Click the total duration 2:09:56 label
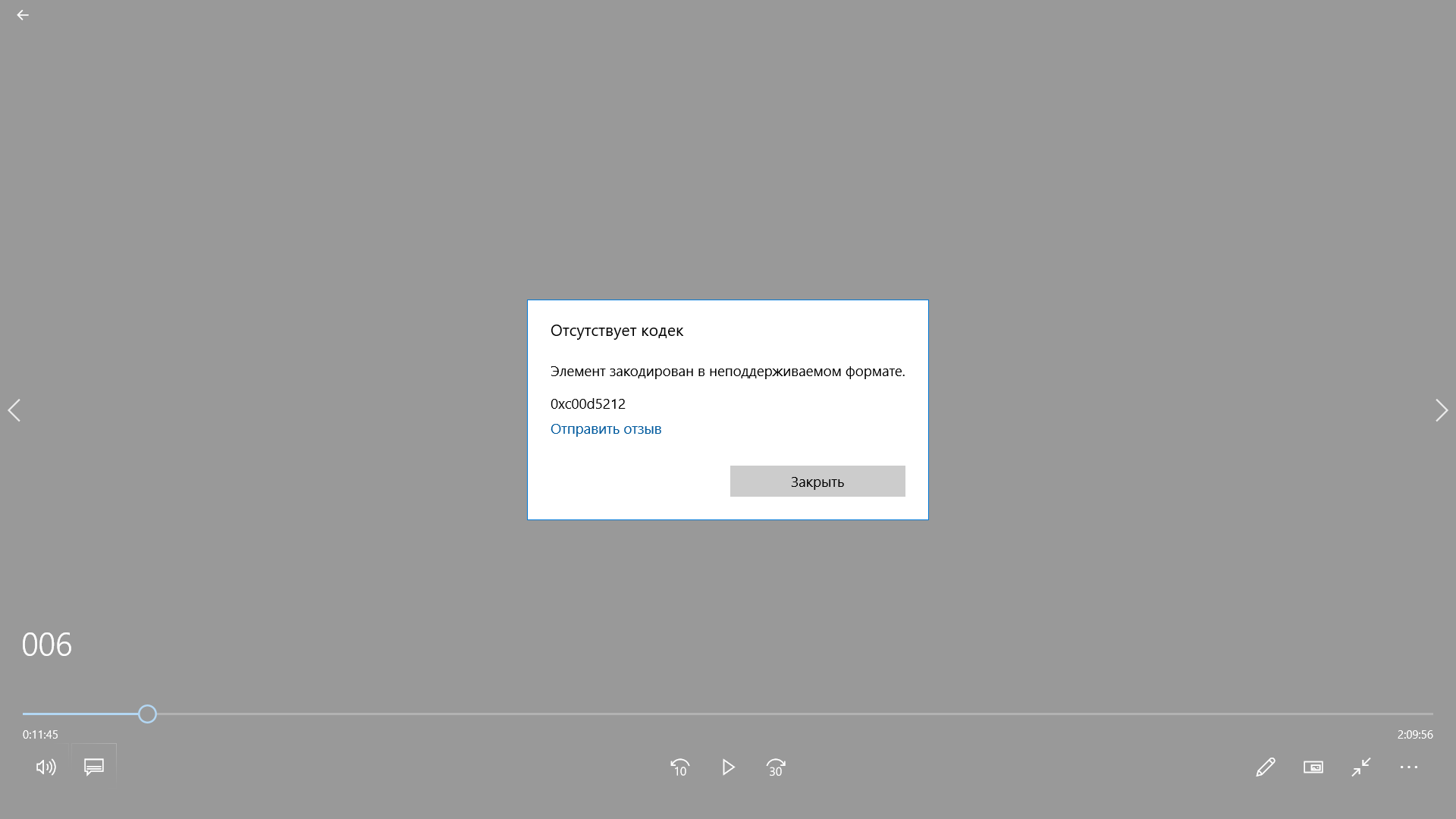Viewport: 1456px width, 819px height. click(1415, 735)
